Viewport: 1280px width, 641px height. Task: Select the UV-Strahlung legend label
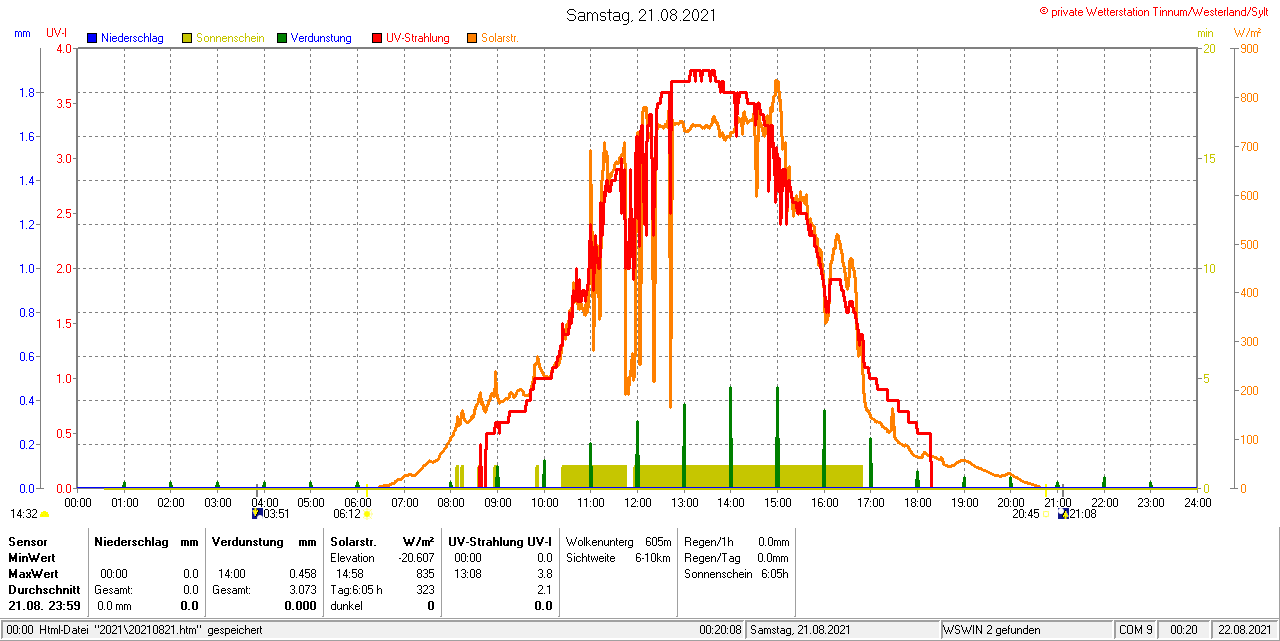pos(418,38)
